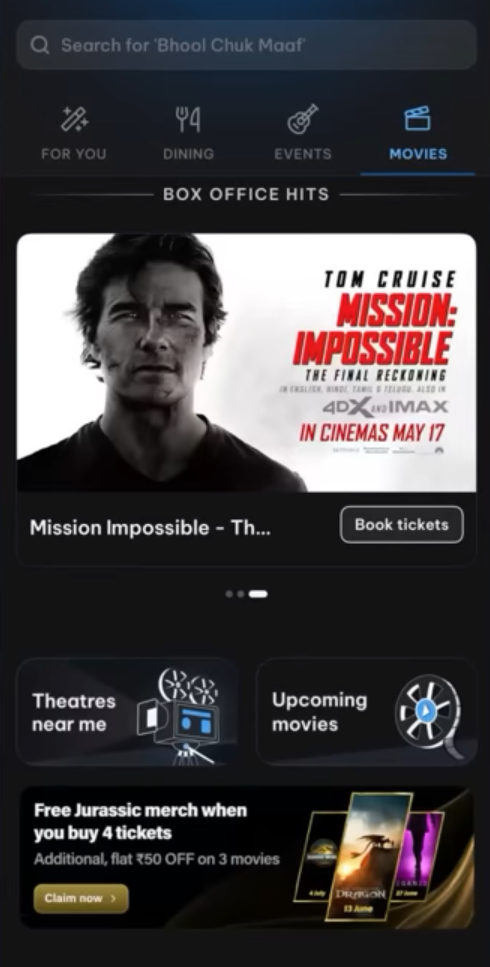Screen dimensions: 490x967
Task: Switch to the EVENTS tab label
Action: [303, 154]
